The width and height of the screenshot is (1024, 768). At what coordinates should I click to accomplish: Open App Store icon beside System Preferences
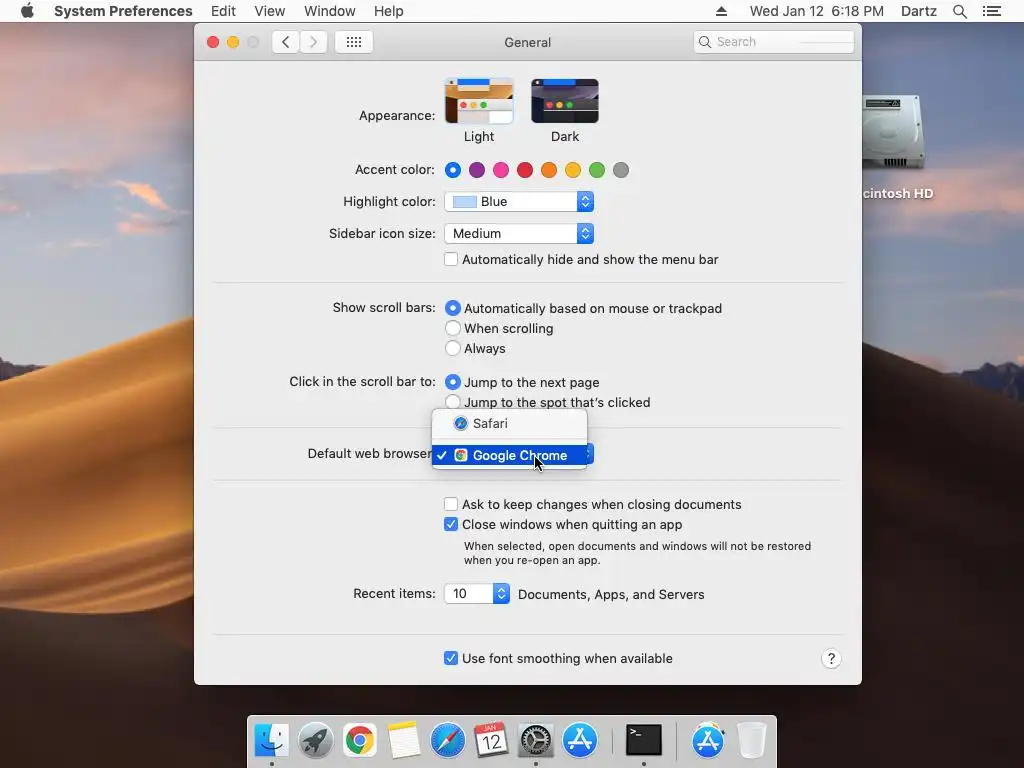click(x=579, y=740)
